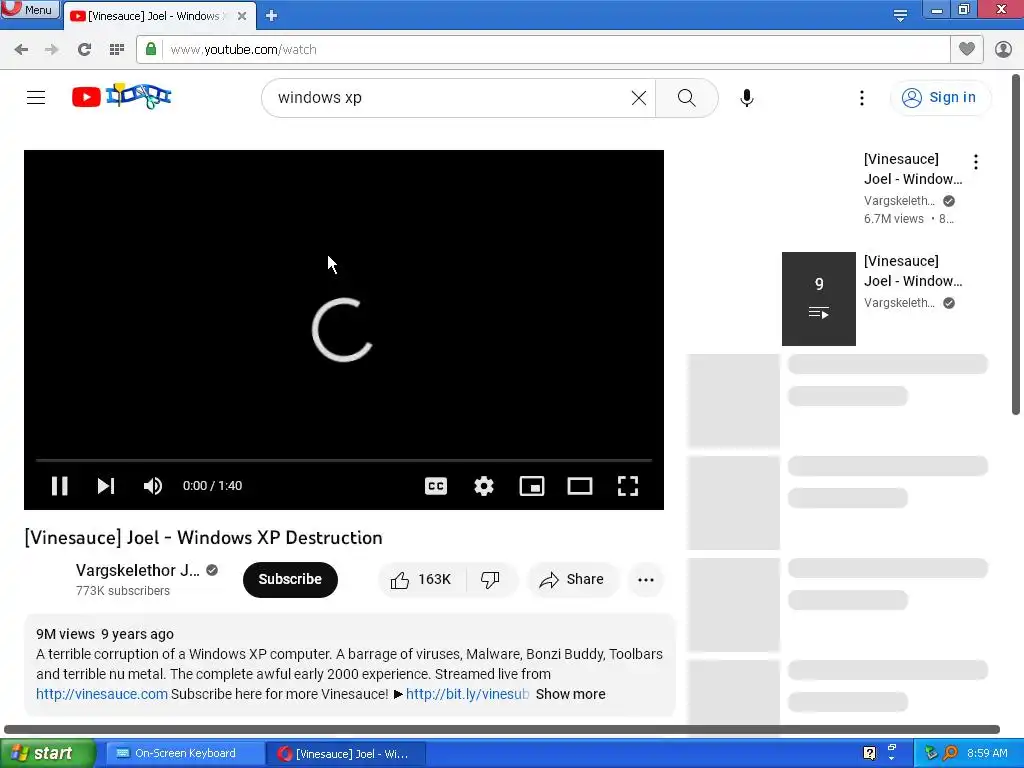
Task: Open the YouTube hamburger guide menu
Action: click(36, 97)
